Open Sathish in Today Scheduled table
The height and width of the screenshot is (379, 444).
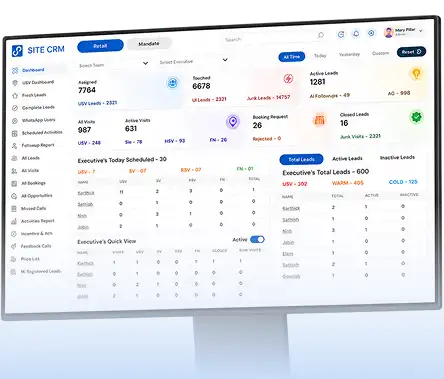tap(85, 204)
